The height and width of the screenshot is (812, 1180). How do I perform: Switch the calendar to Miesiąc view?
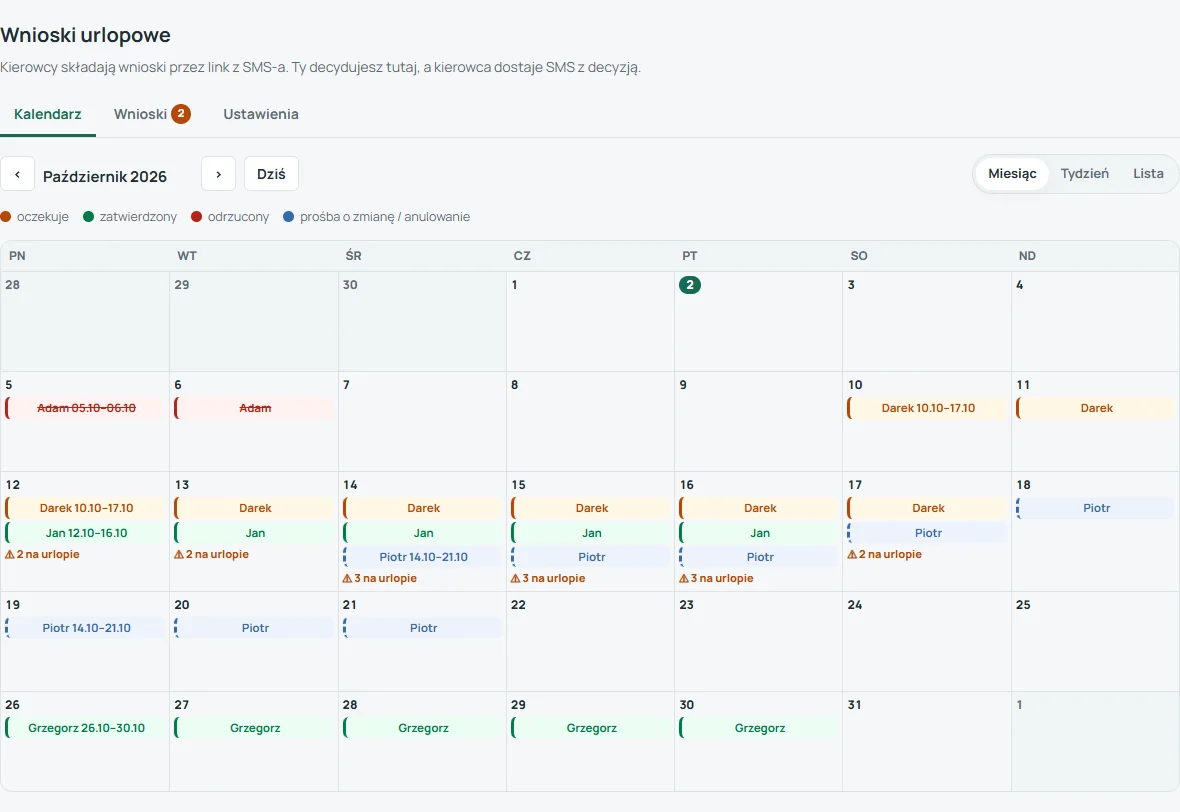point(1012,173)
